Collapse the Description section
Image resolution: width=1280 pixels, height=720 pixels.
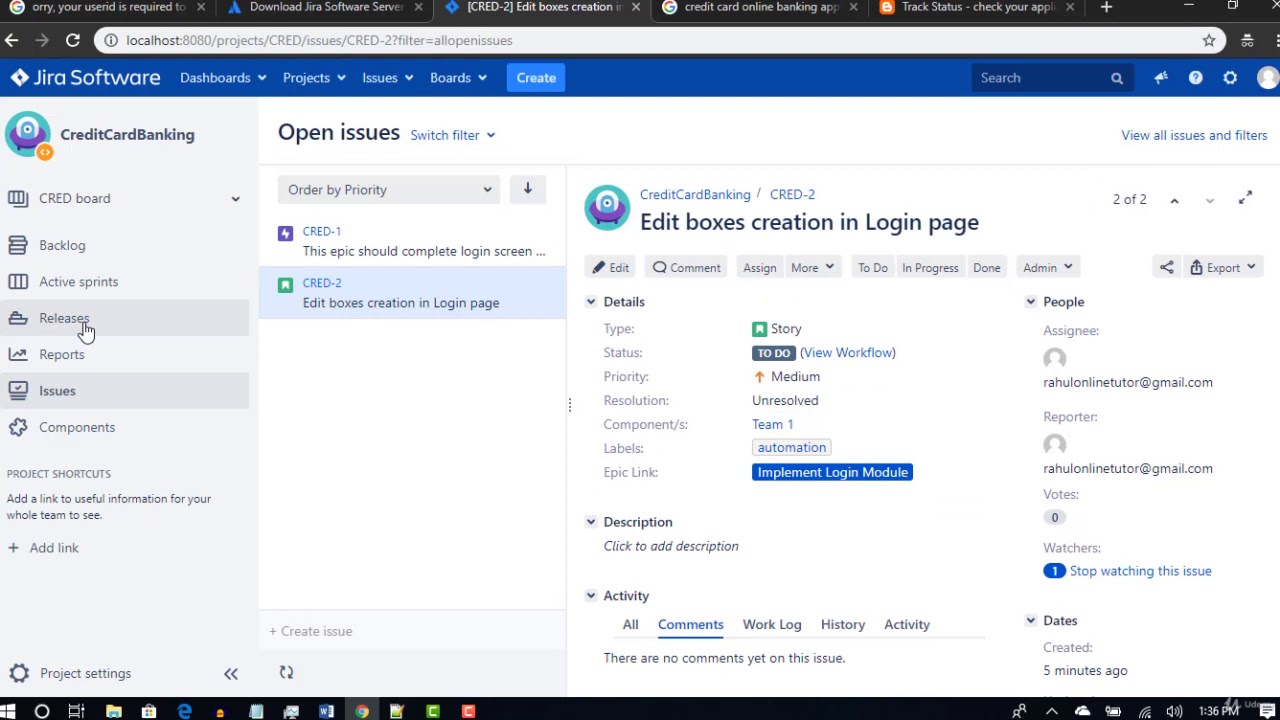(591, 522)
